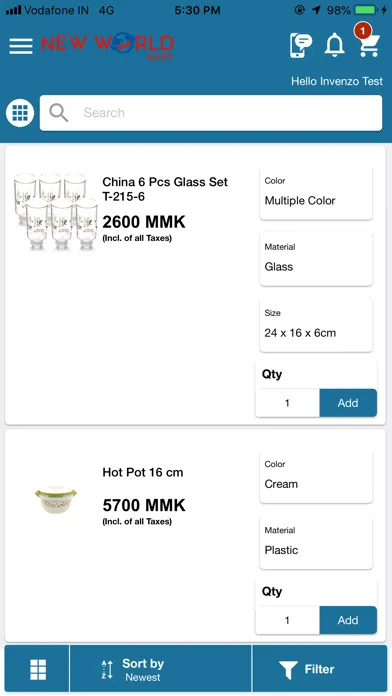The image size is (392, 696).
Task: Add Hot Pot 16 cm to cart
Action: (348, 620)
